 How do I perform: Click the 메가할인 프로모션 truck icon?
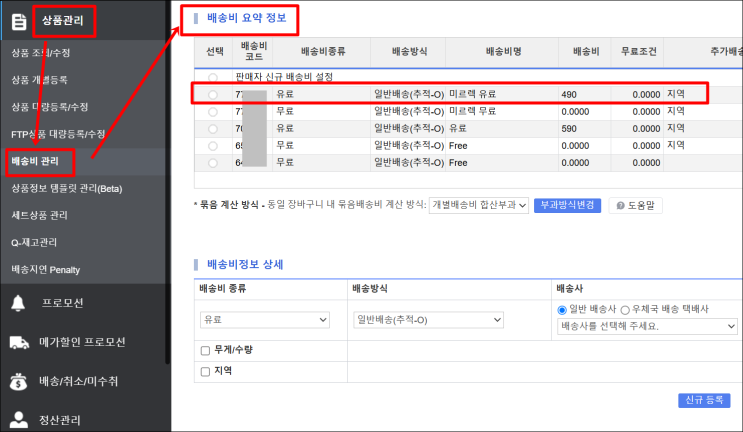click(19, 342)
